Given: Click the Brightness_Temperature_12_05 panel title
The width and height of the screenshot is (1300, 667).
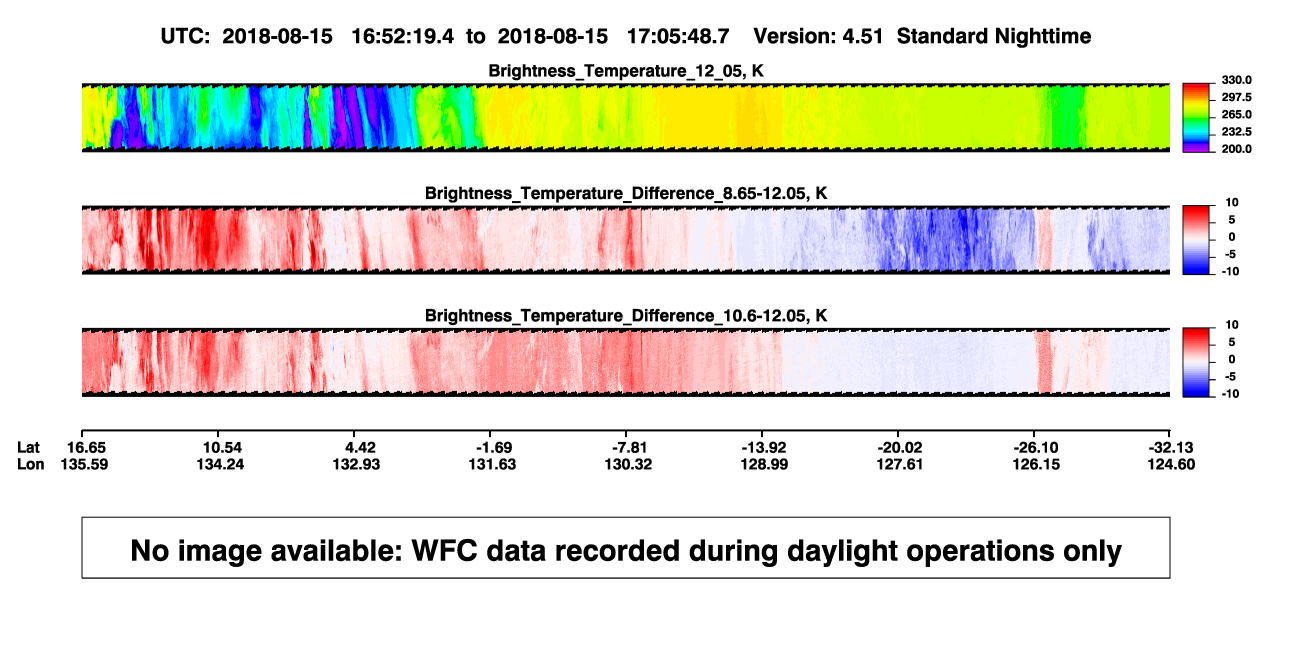Looking at the screenshot, I should [x=626, y=71].
